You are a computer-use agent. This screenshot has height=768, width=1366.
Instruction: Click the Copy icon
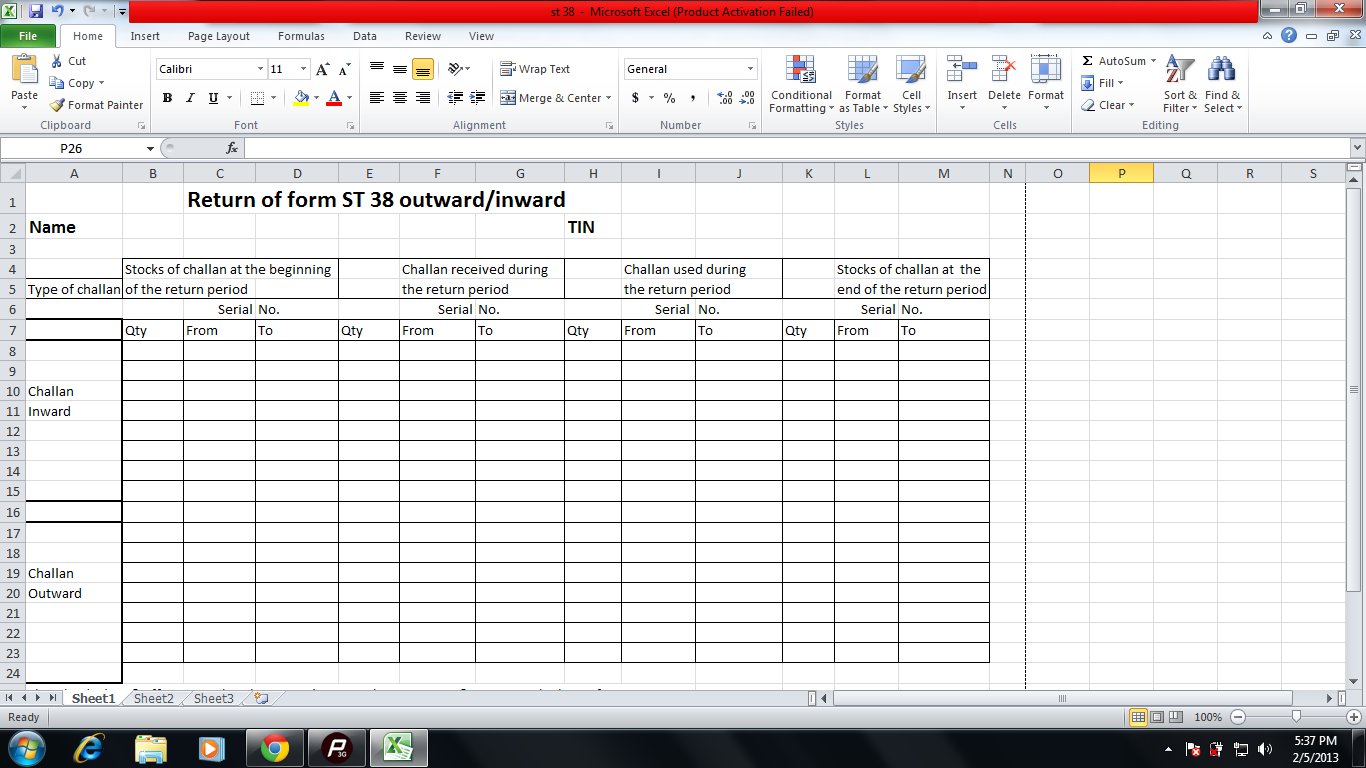57,83
